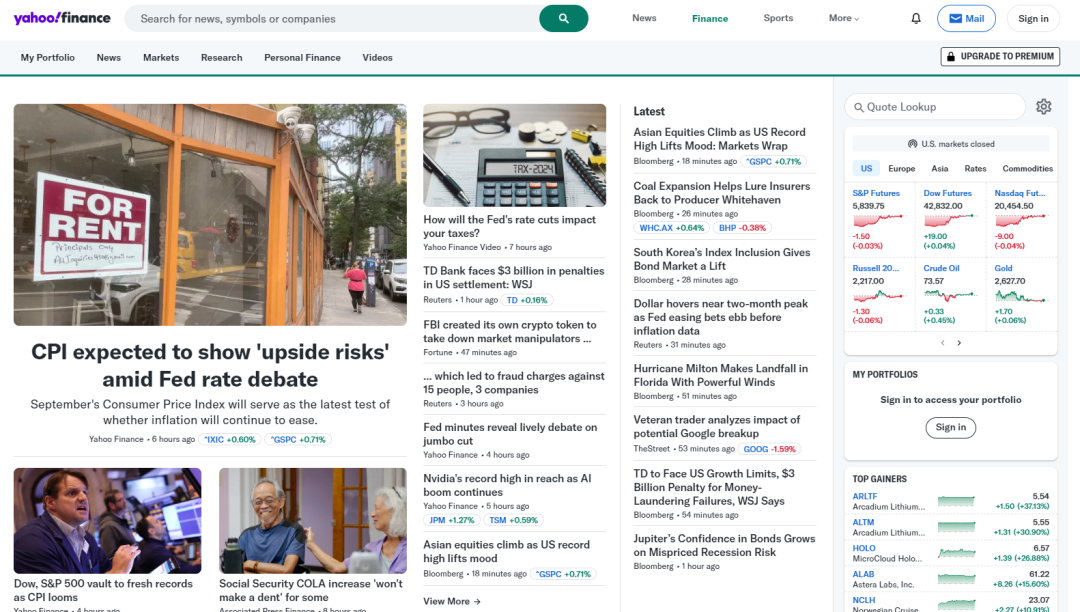Viewport: 1080px width, 612px height.
Task: Open the notifications bell
Action: [x=915, y=19]
